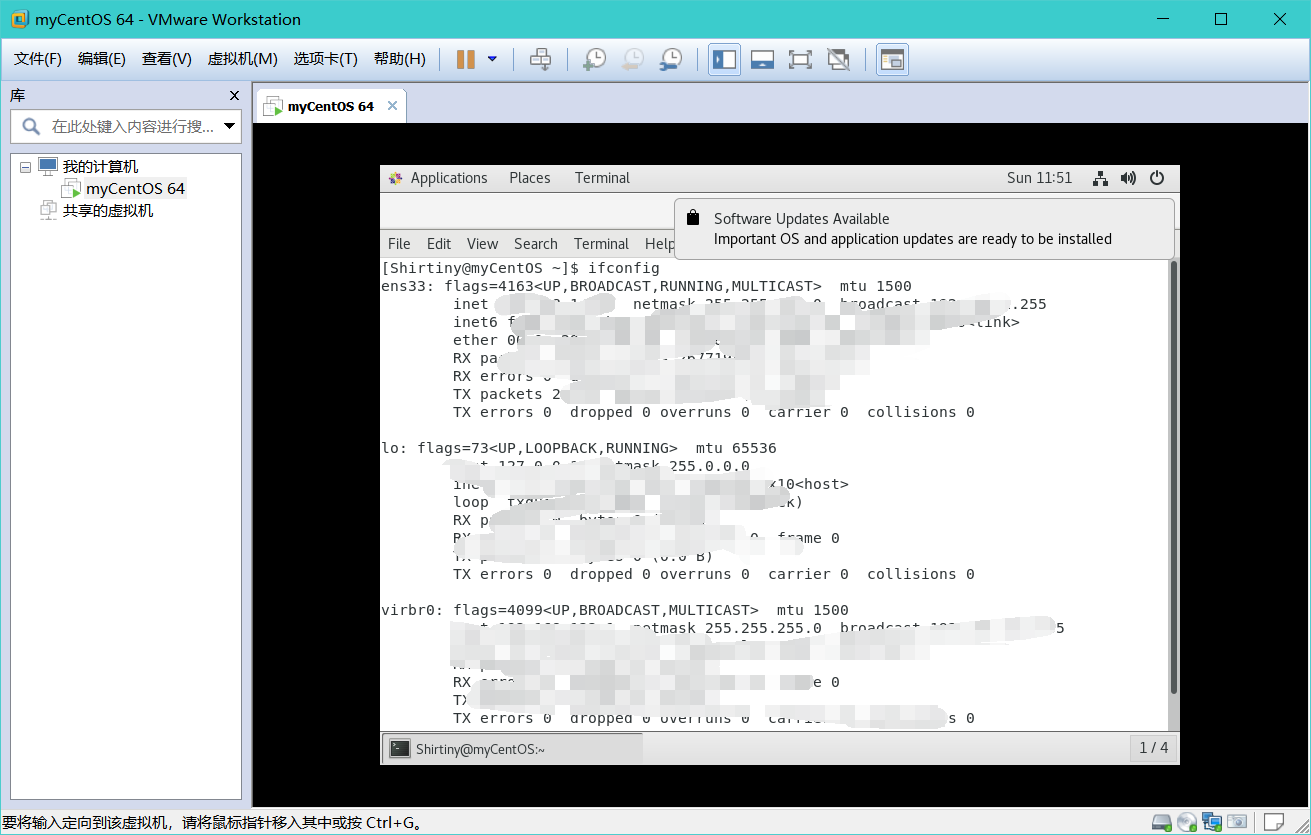The image size is (1311, 835).
Task: Click the VMware Workstation title bar icon
Action: [x=19, y=19]
